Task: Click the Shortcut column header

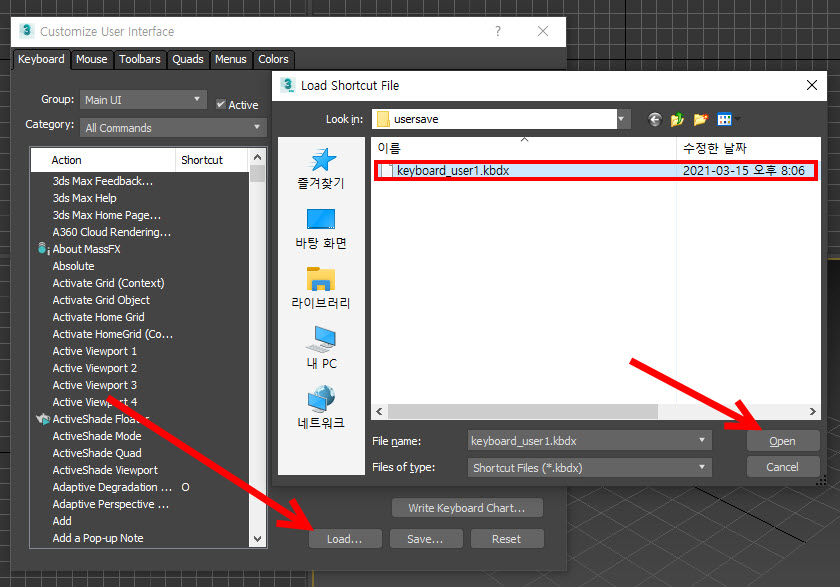Action: coord(212,160)
